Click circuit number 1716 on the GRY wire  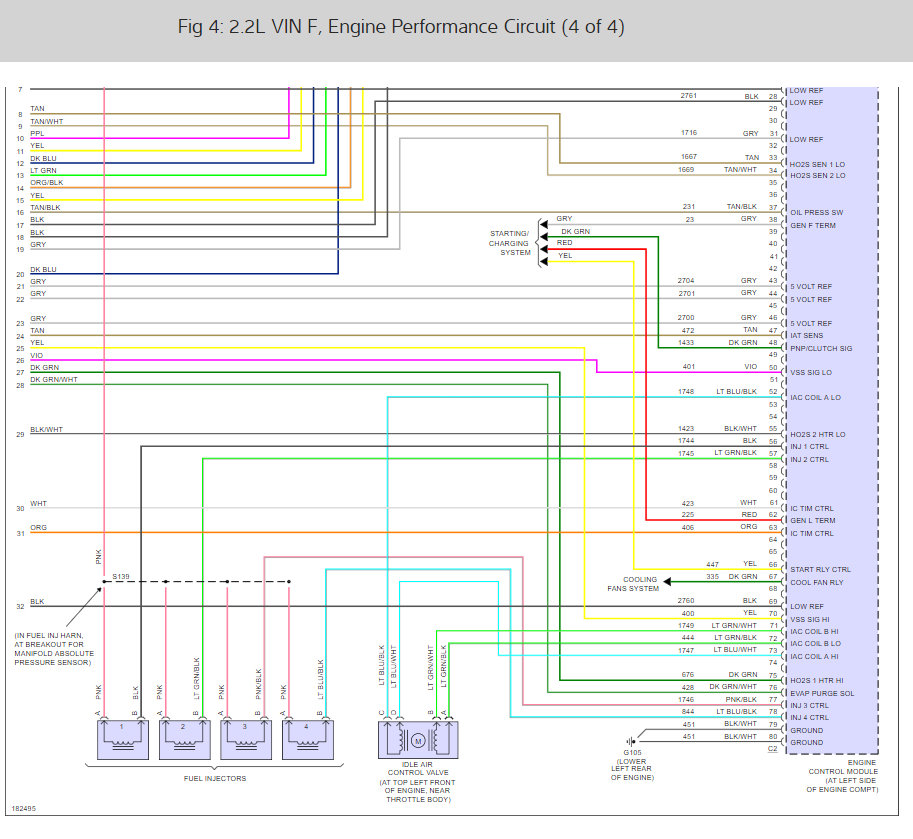[x=689, y=133]
